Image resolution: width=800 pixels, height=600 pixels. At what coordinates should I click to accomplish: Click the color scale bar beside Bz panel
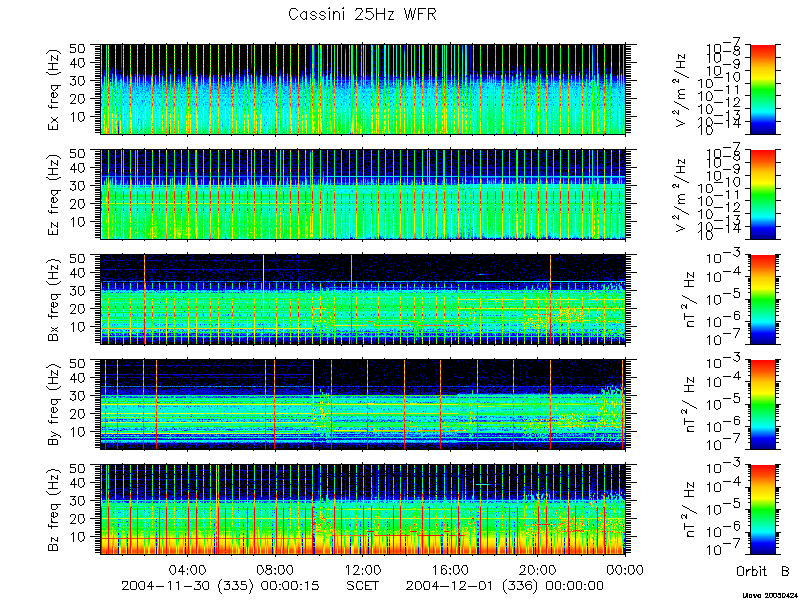click(x=763, y=509)
